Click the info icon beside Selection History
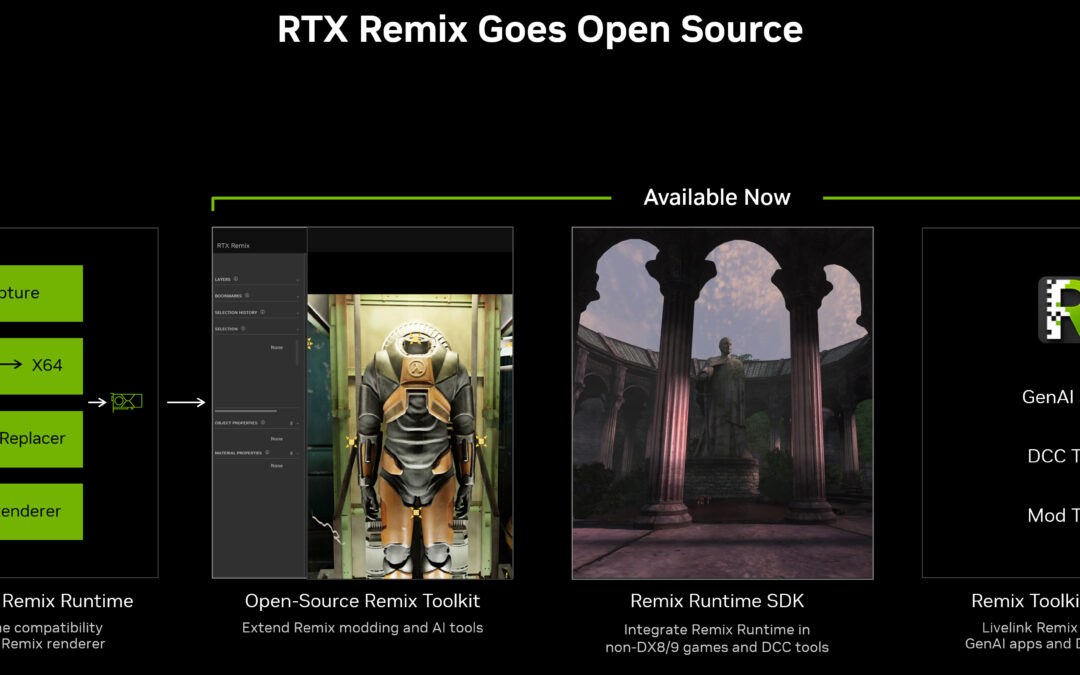1080x675 pixels. pos(262,312)
